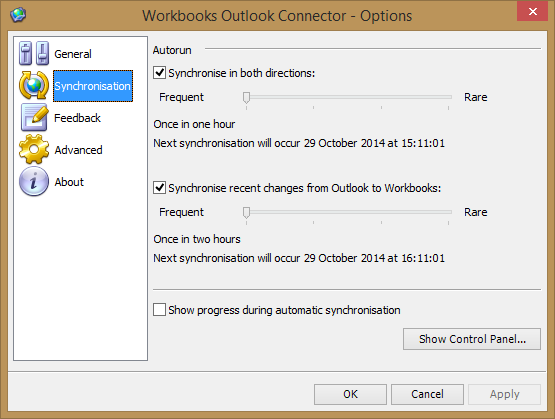Viewport: 555px width, 419px height.
Task: Show the About section
Action: click(x=69, y=182)
